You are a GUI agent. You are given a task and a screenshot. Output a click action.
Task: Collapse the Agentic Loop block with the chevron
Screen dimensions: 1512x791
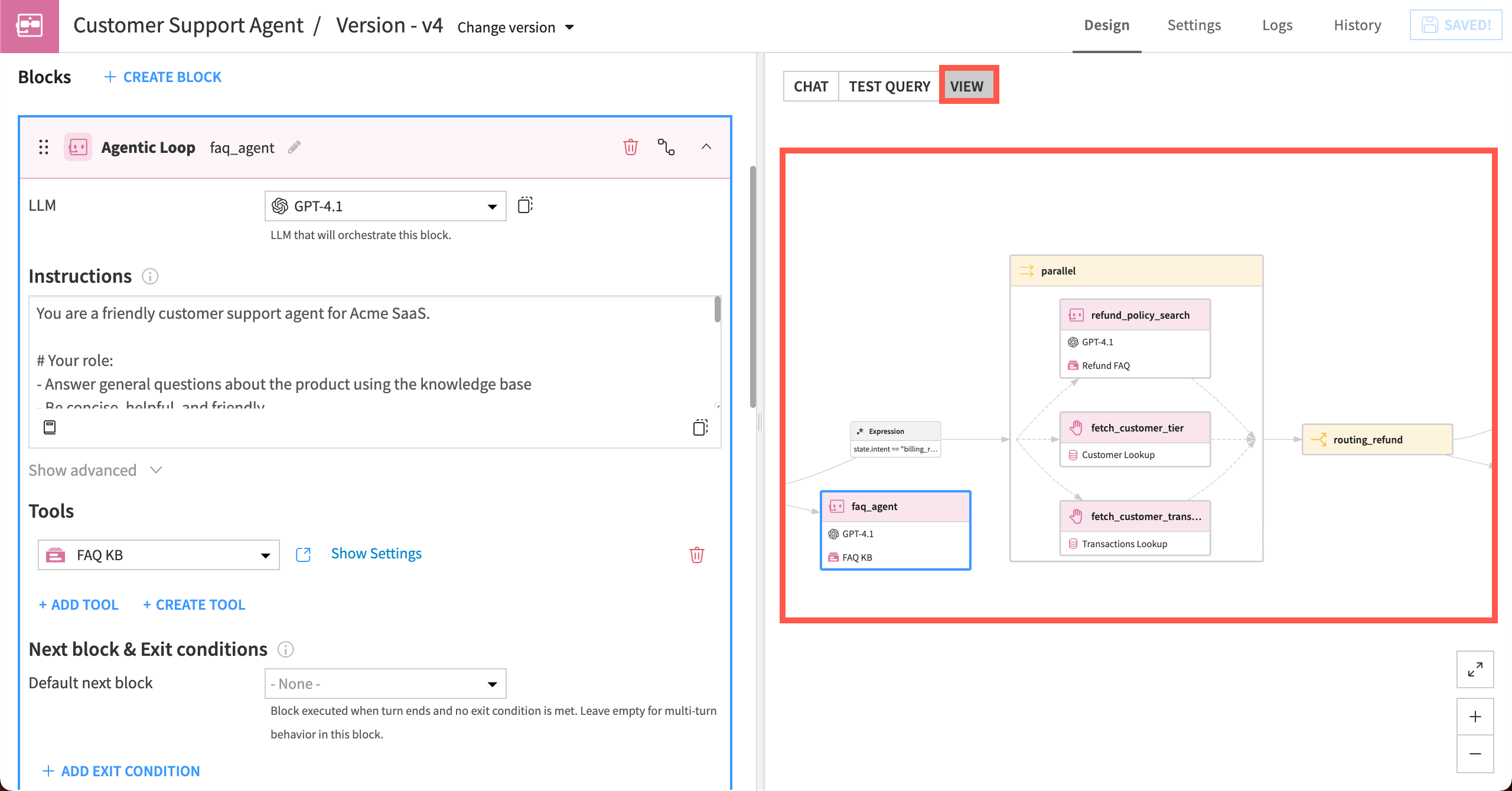(x=706, y=147)
